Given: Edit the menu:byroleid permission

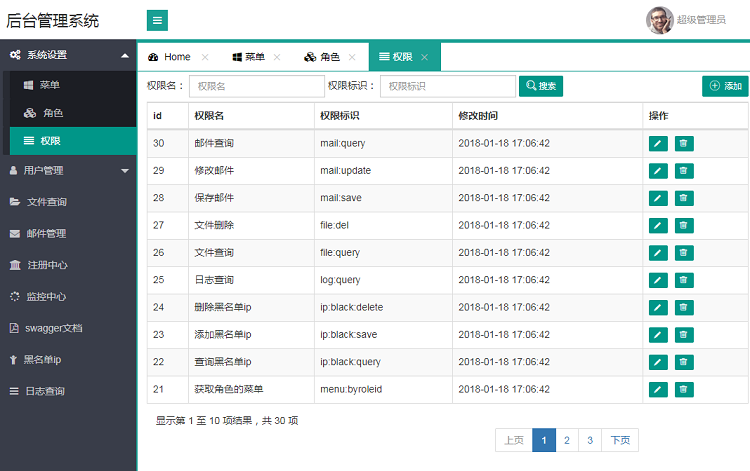Looking at the screenshot, I should pyautogui.click(x=658, y=389).
